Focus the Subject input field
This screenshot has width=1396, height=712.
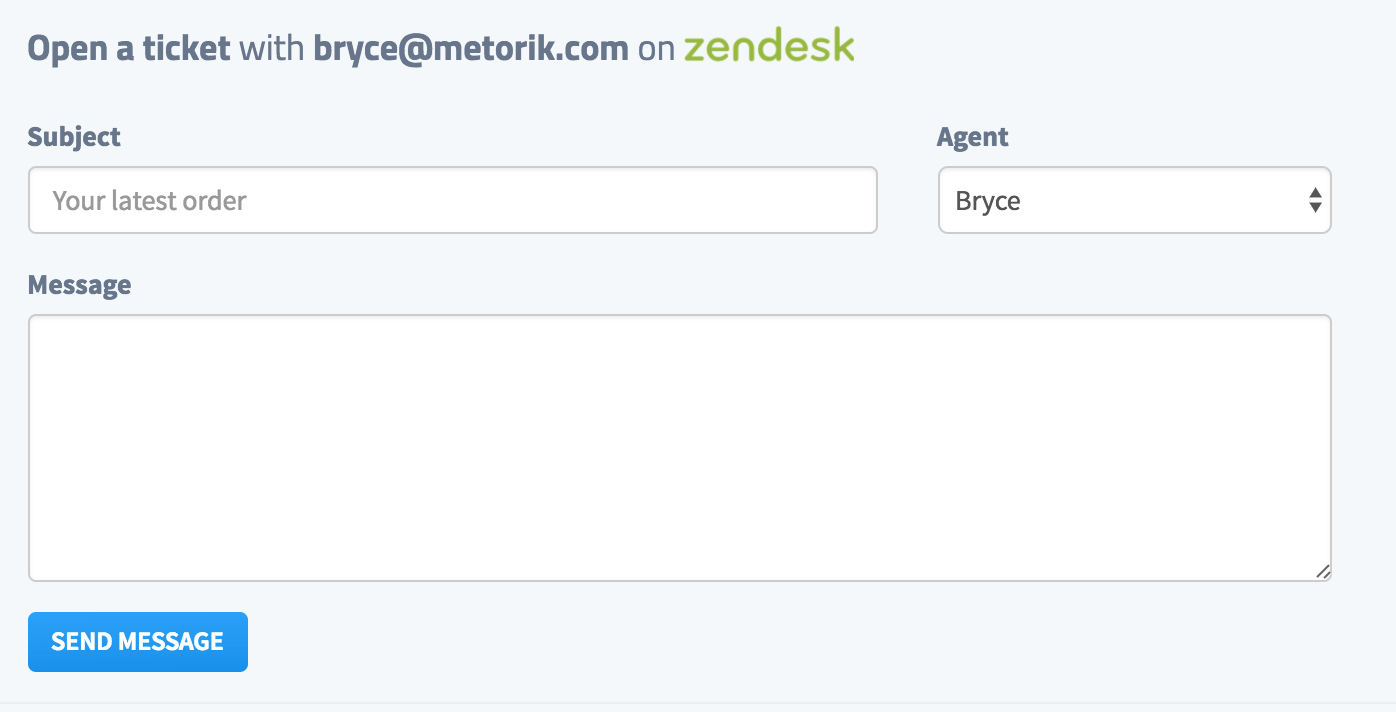click(x=452, y=201)
